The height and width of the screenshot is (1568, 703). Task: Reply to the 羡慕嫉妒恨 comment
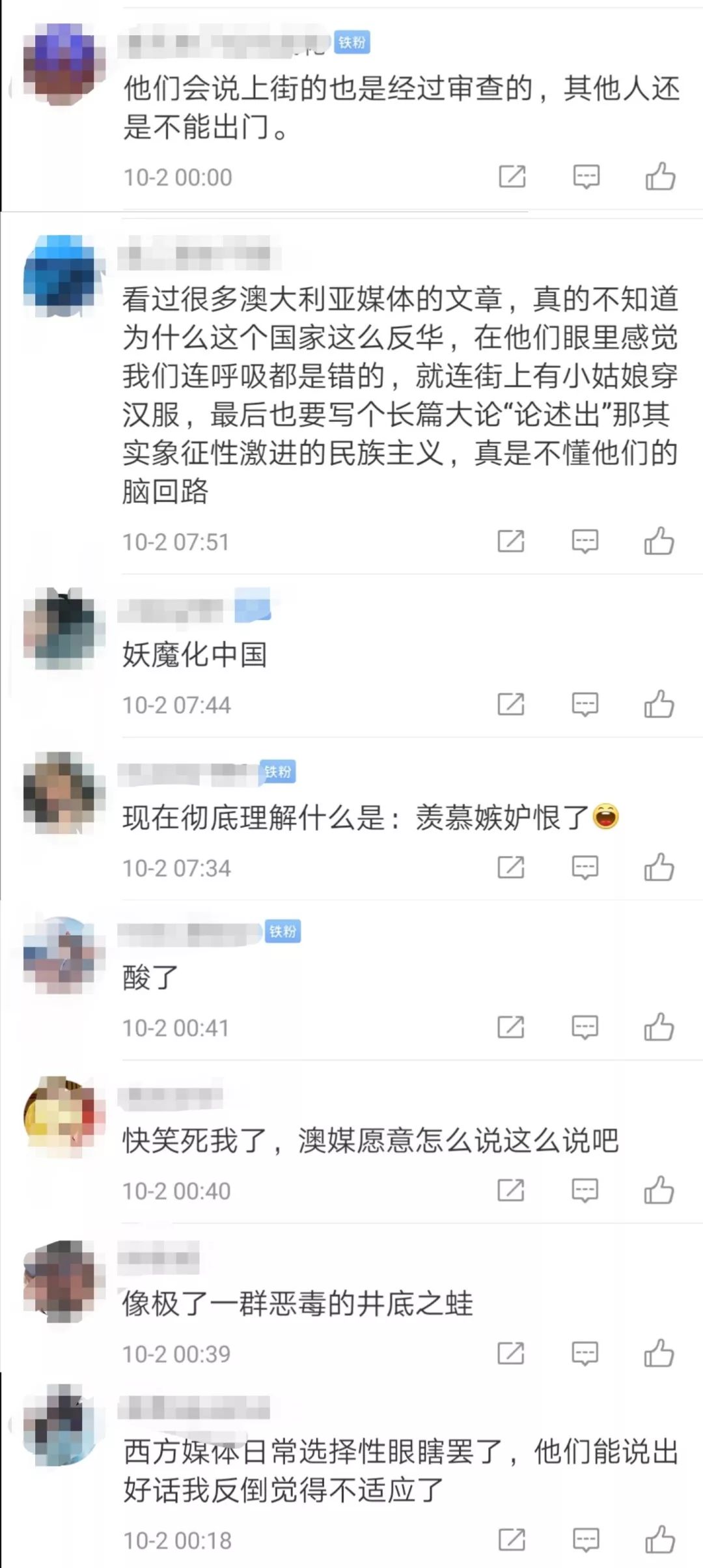[x=585, y=867]
